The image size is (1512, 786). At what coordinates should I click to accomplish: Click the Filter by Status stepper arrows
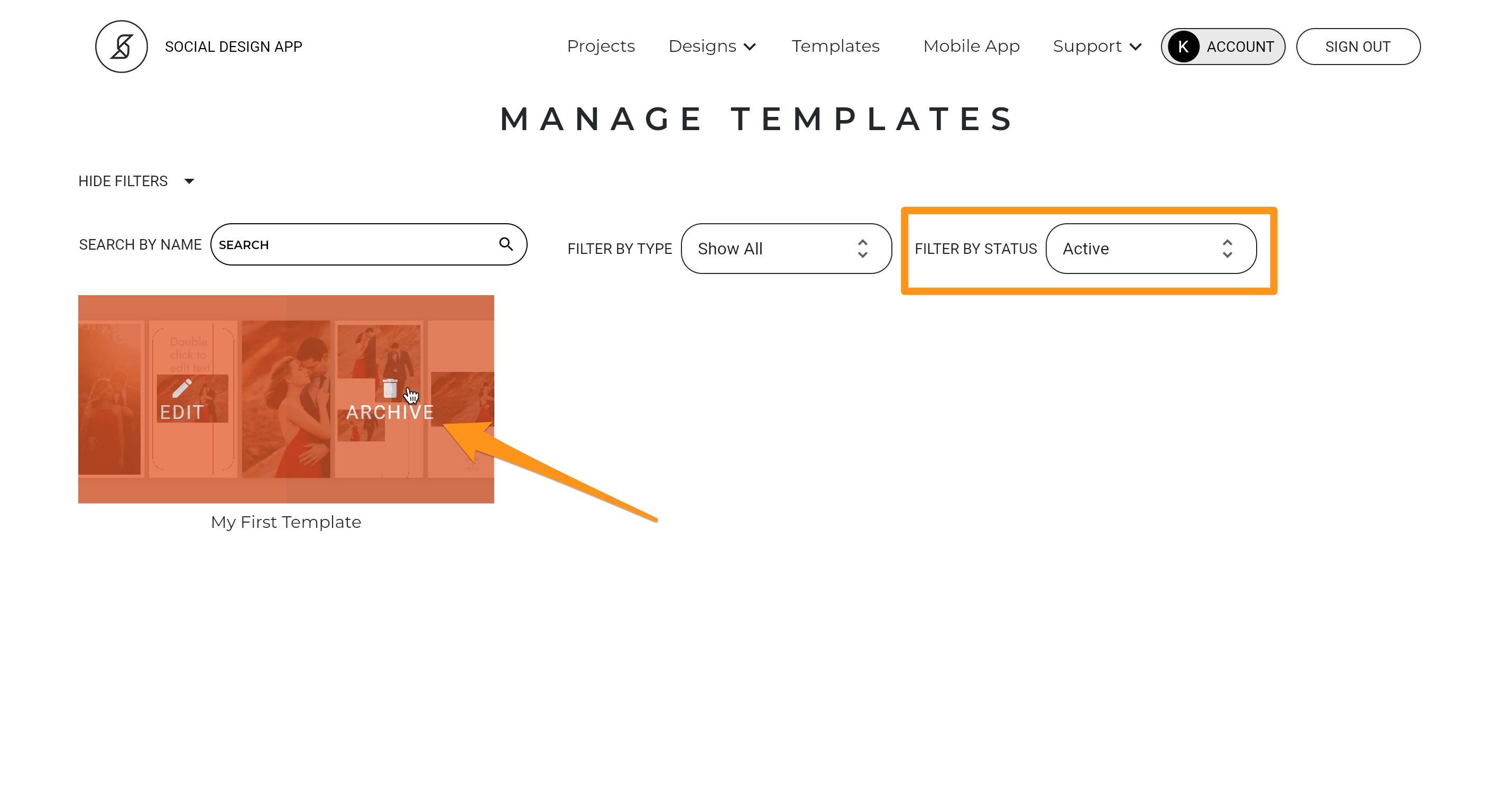click(x=1227, y=249)
